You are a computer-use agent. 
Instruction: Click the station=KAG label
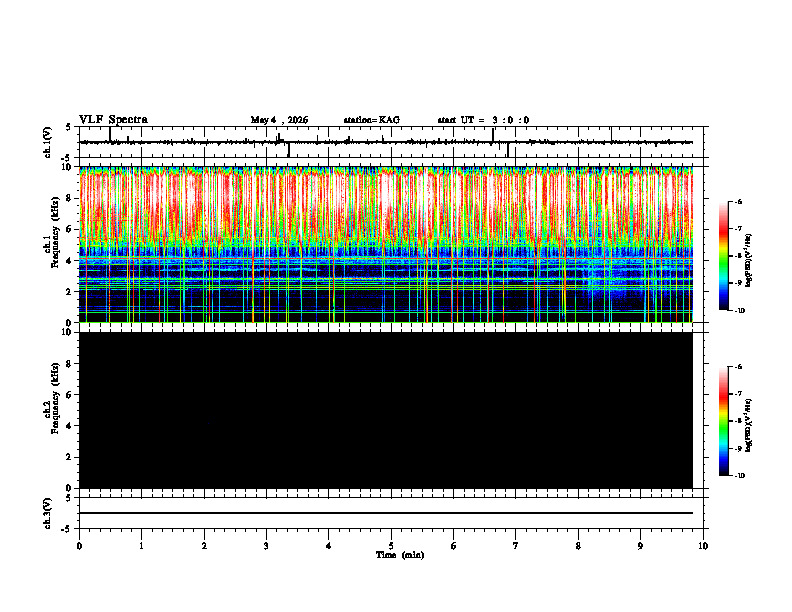pos(372,120)
